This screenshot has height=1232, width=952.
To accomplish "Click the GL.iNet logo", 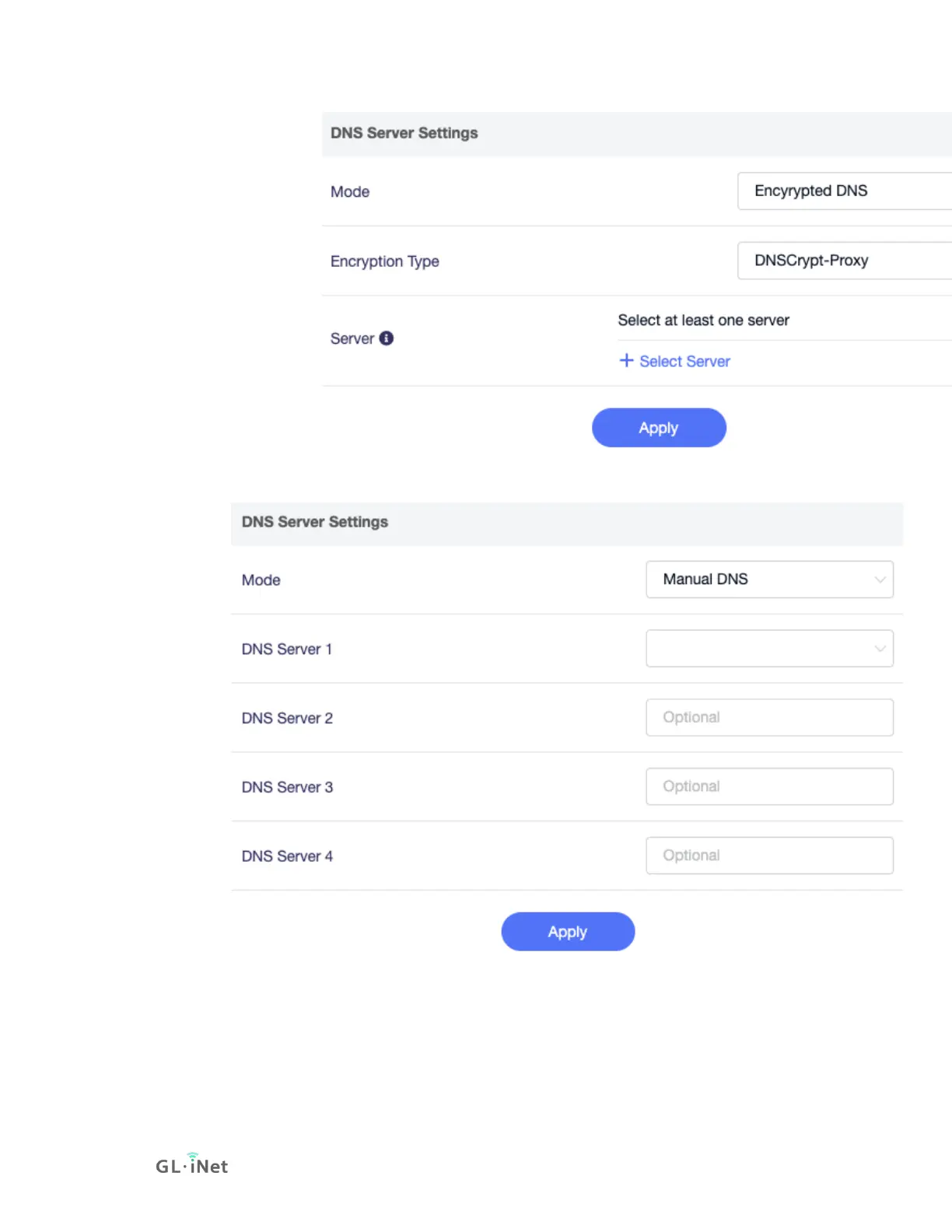I will point(192,1164).
